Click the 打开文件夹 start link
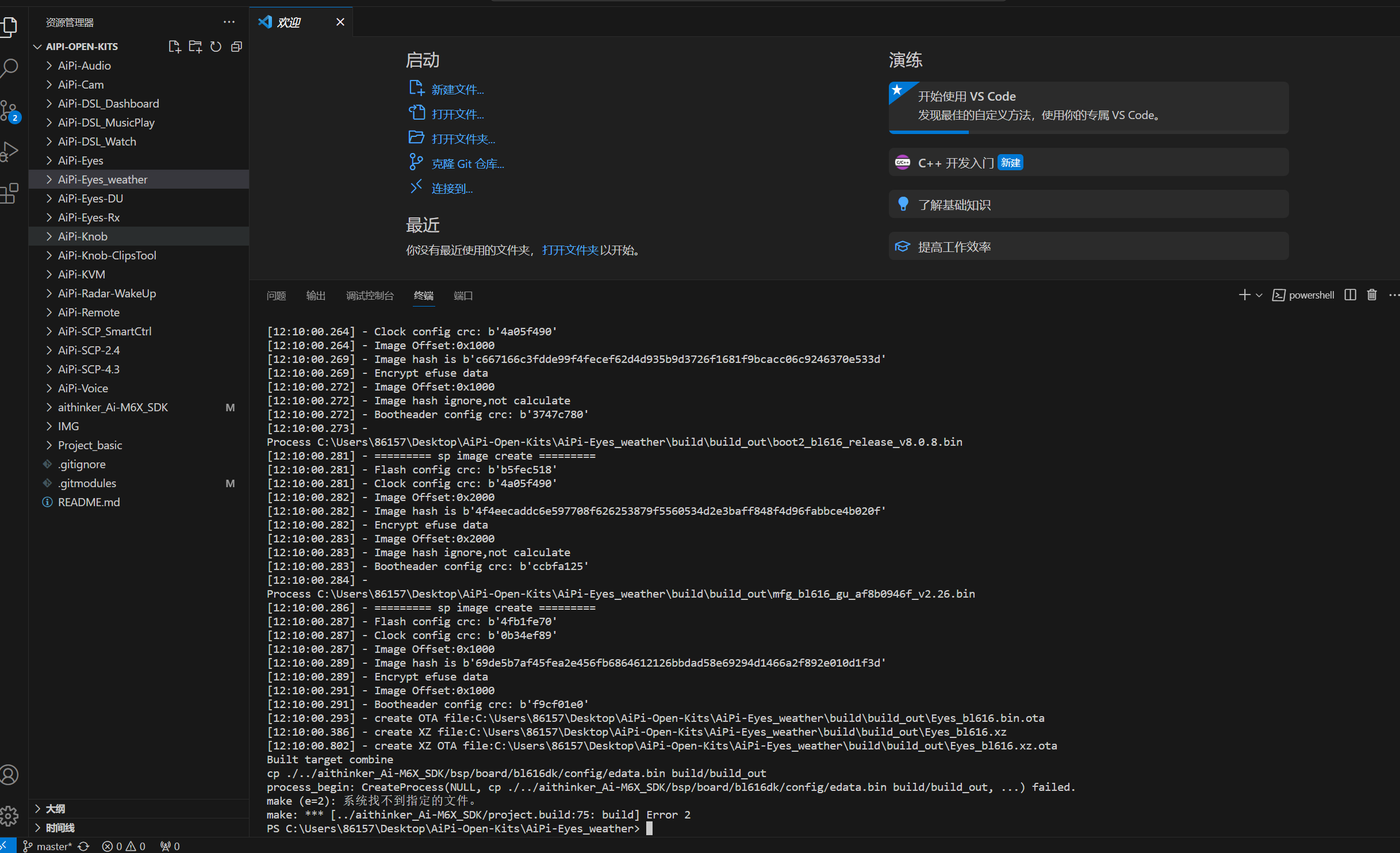 (463, 139)
